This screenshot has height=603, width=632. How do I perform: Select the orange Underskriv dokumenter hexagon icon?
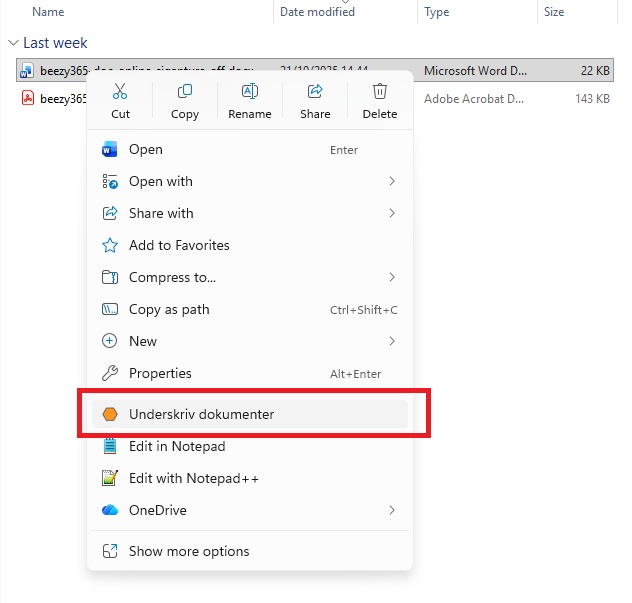(110, 414)
